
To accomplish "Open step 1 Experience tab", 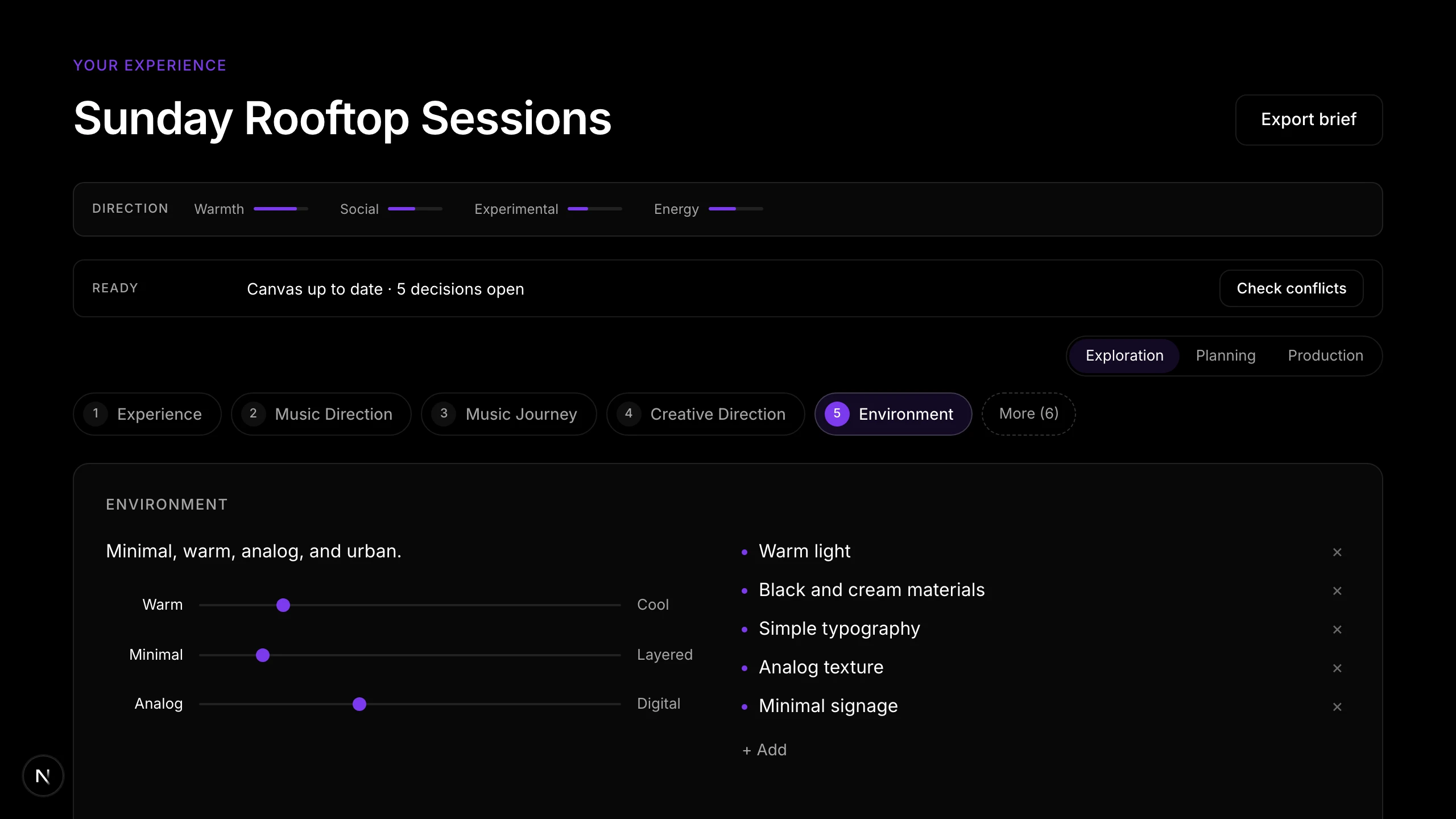I will [x=147, y=414].
